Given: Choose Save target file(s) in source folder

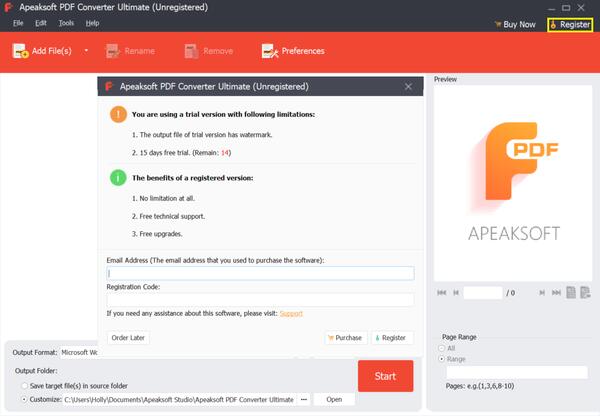Looking at the screenshot, I should coord(24,385).
